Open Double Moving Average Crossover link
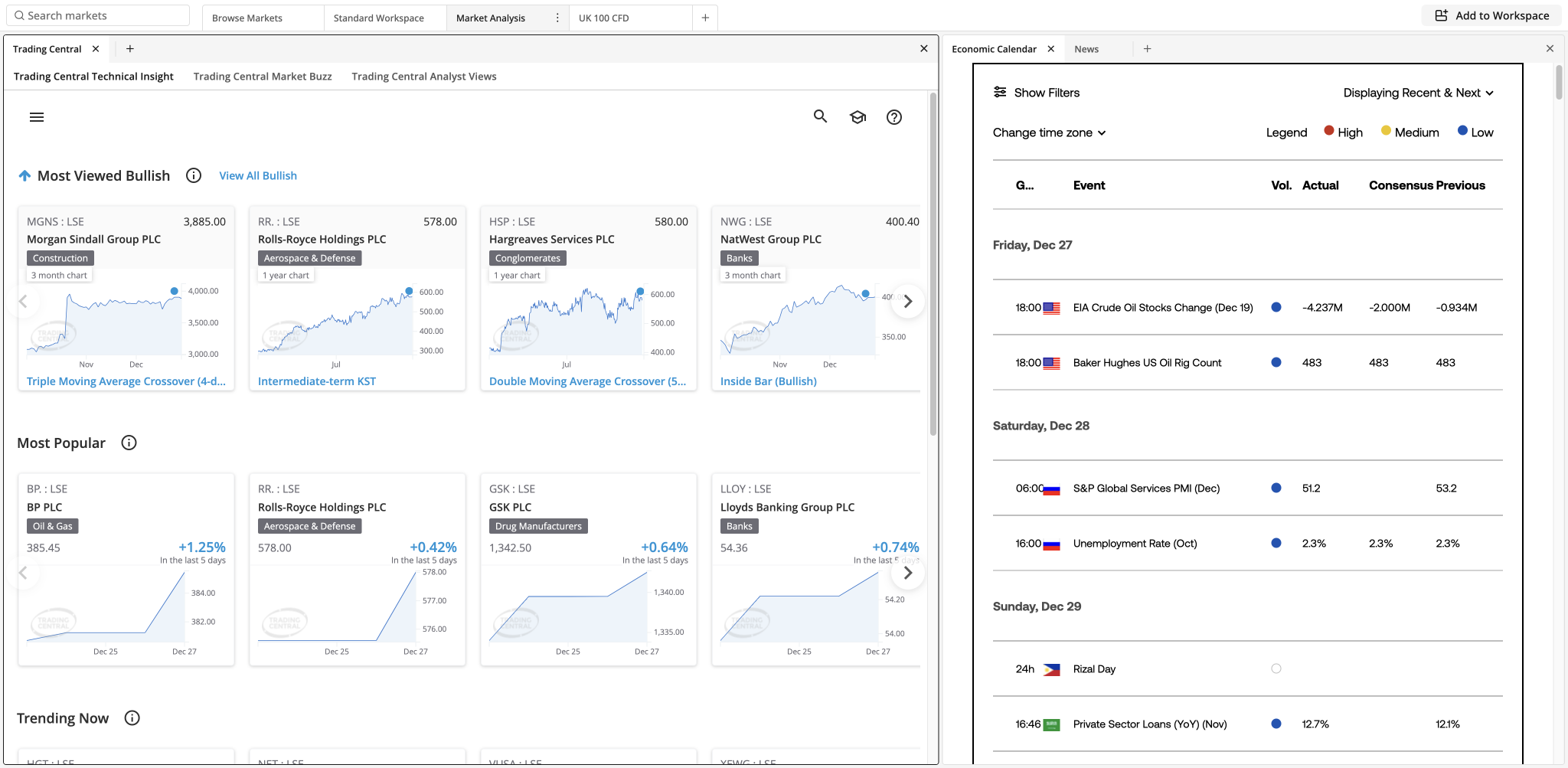The height and width of the screenshot is (768, 1568). point(587,381)
